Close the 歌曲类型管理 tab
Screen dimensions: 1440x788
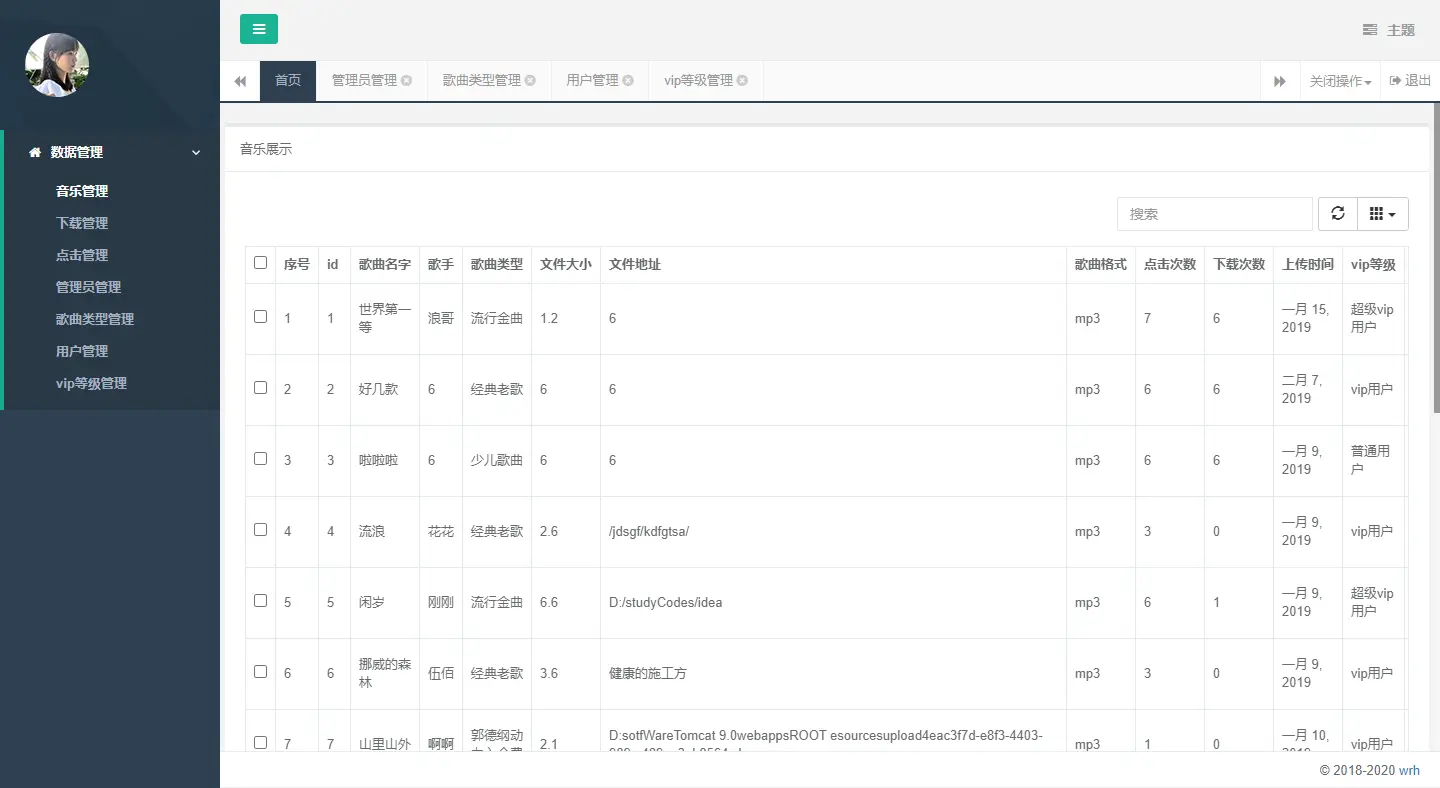click(530, 81)
